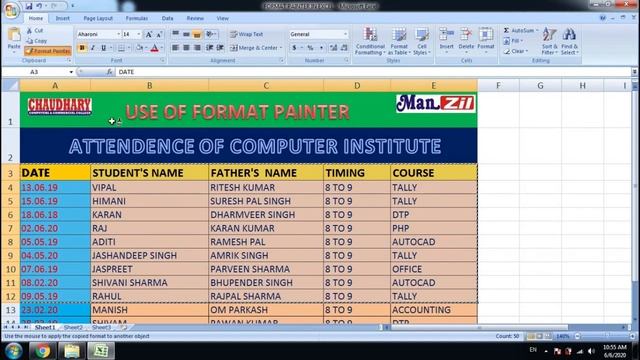Toggle Italic formatting
This screenshot has height=360, width=640.
pos(93,48)
